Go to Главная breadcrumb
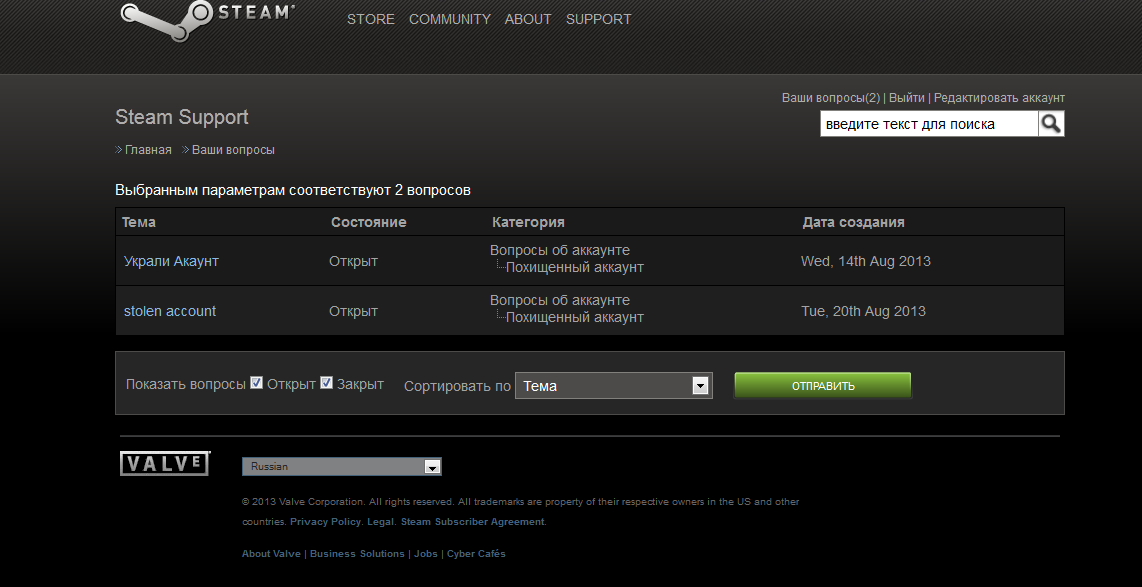Viewport: 1142px width, 587px height. pos(149,150)
